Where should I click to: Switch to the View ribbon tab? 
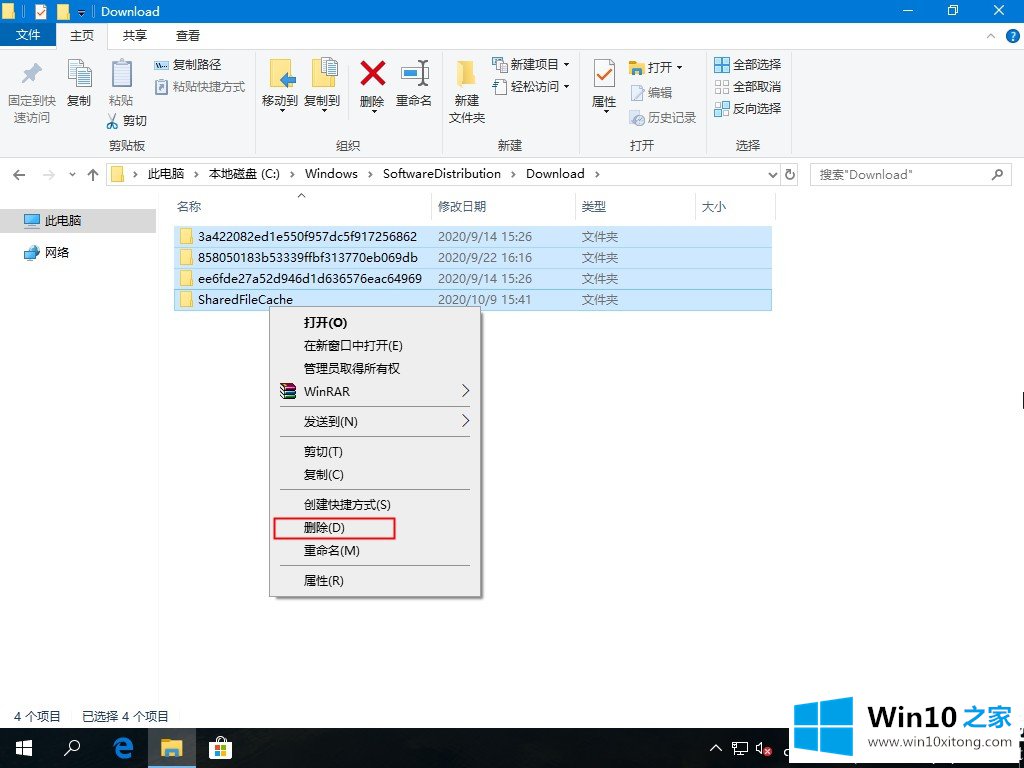[188, 35]
